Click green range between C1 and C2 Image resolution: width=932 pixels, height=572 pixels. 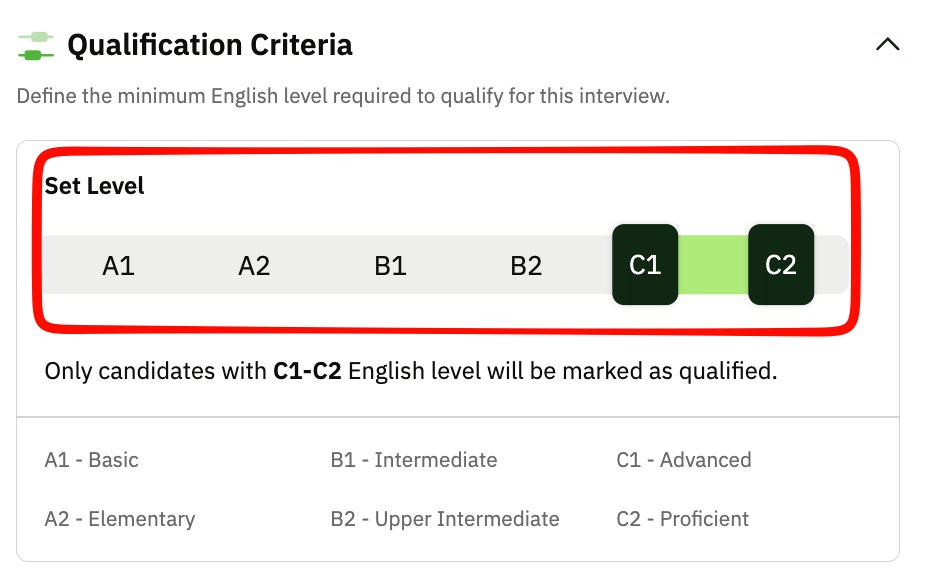click(713, 265)
